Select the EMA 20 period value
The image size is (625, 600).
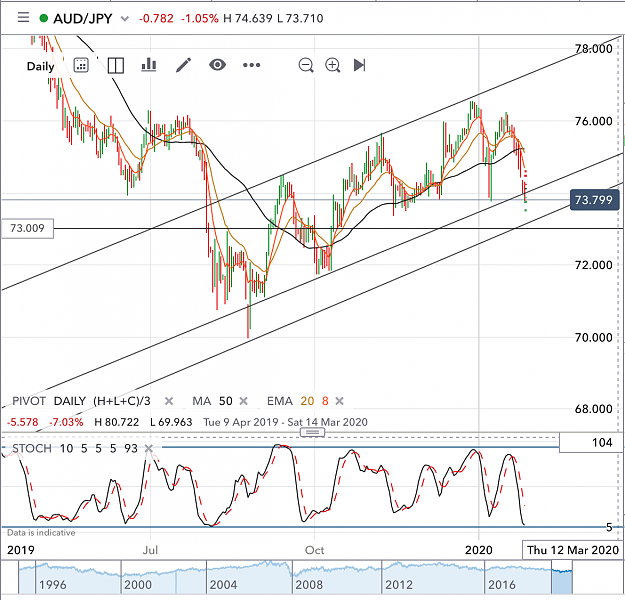[x=307, y=401]
